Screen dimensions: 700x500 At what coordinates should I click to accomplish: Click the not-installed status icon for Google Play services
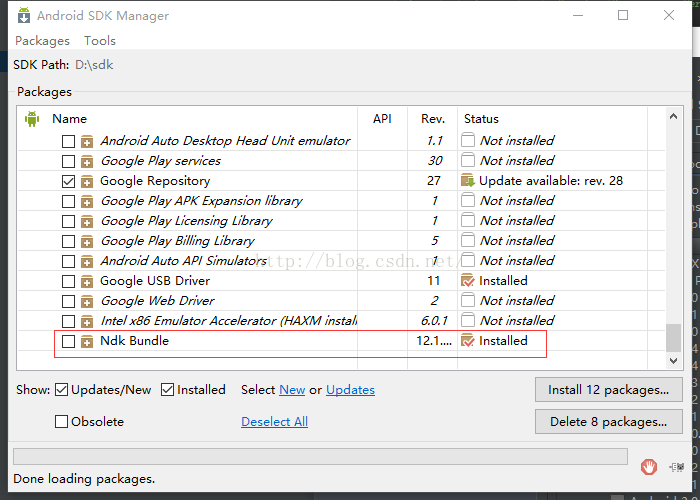tap(467, 159)
